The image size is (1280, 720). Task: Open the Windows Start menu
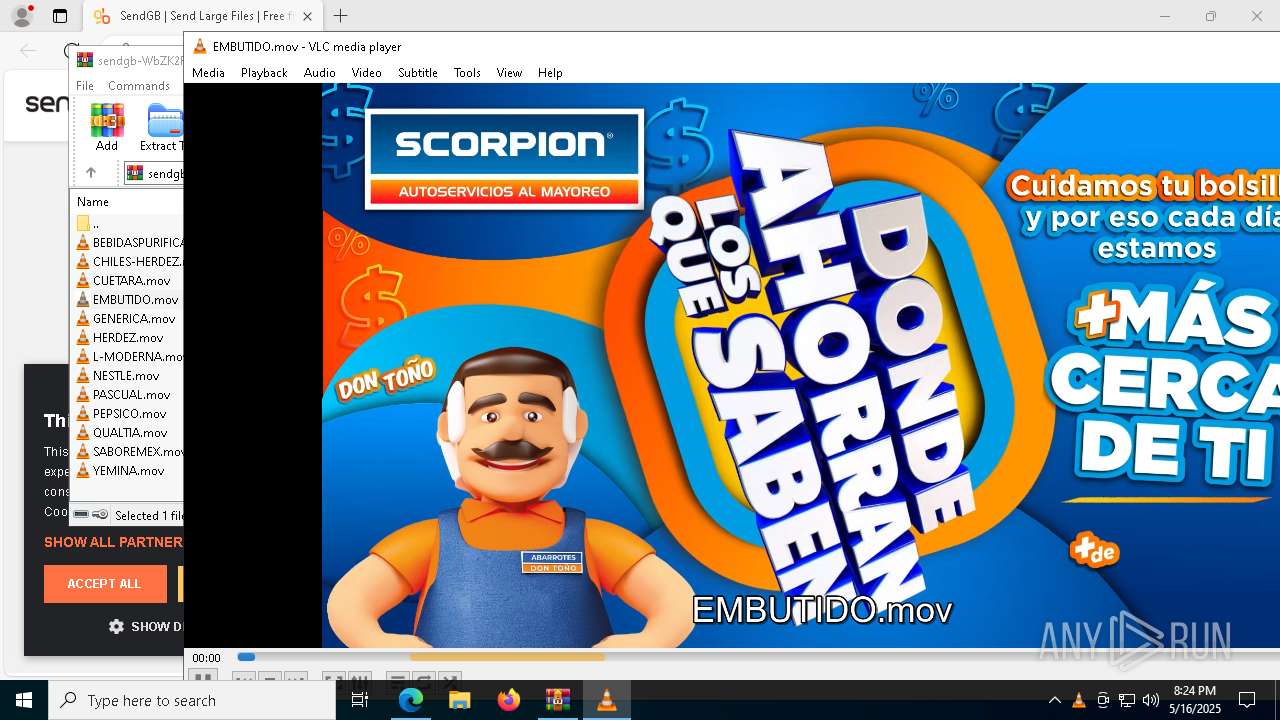24,700
